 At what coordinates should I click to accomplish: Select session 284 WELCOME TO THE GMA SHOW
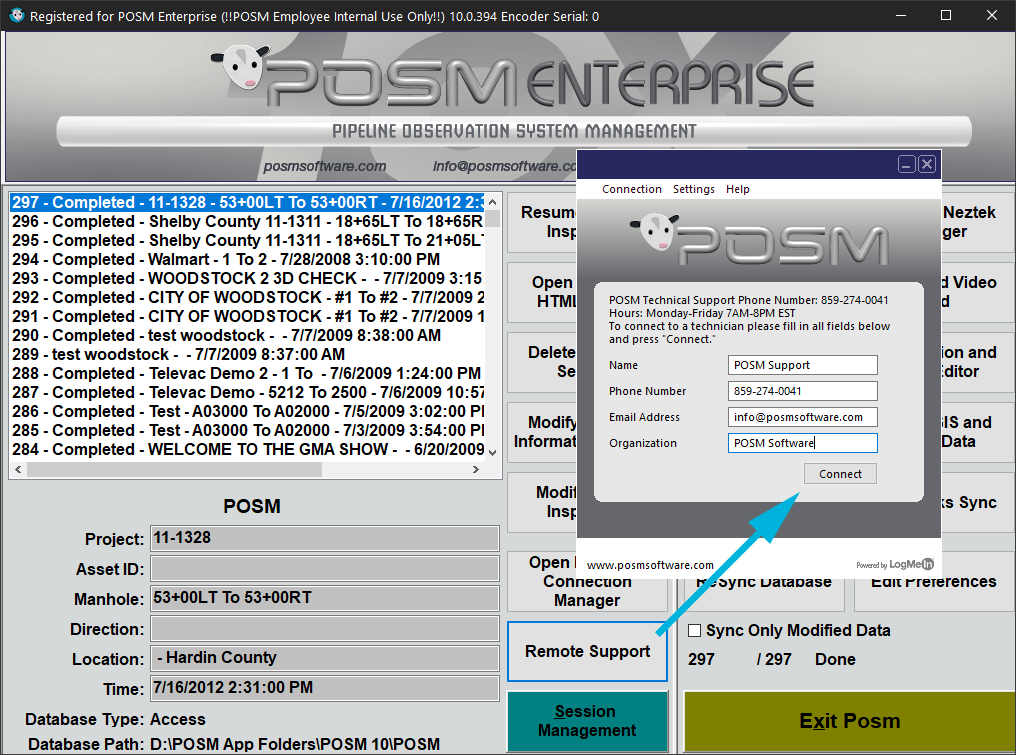coord(247,449)
